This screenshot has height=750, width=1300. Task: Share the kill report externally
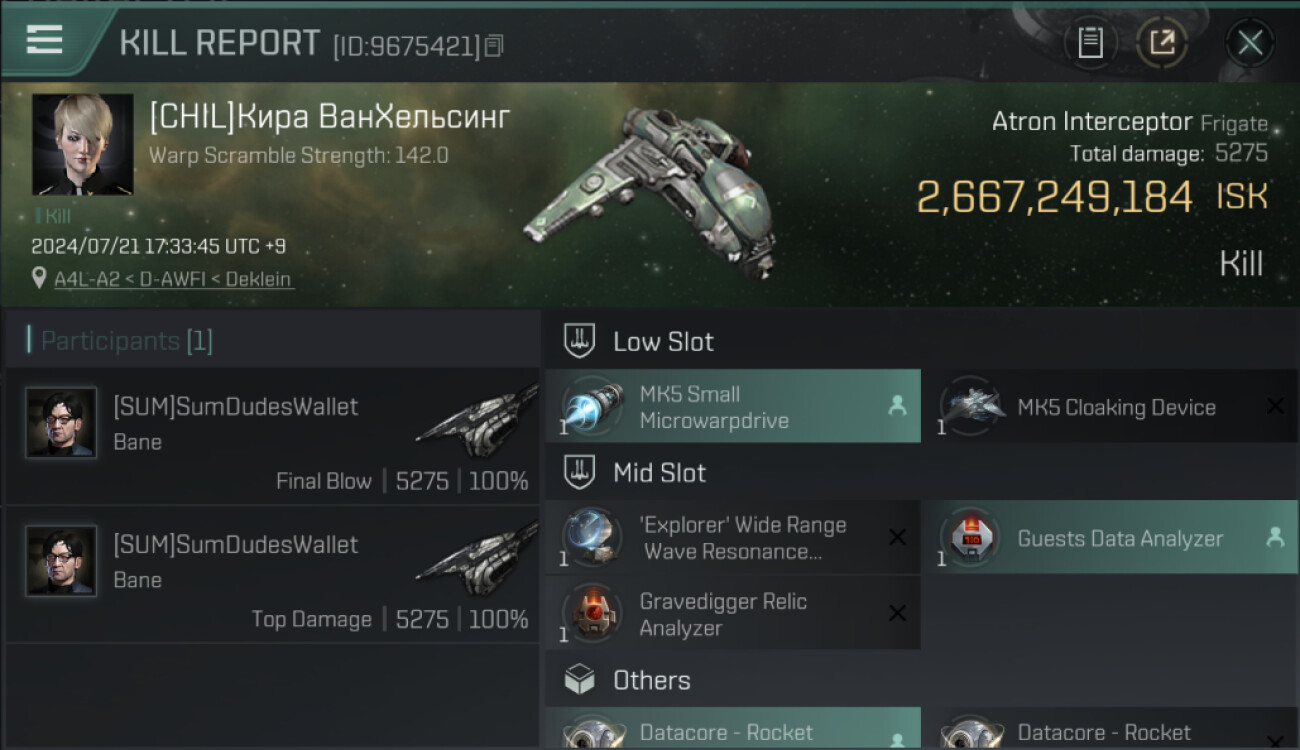1161,42
